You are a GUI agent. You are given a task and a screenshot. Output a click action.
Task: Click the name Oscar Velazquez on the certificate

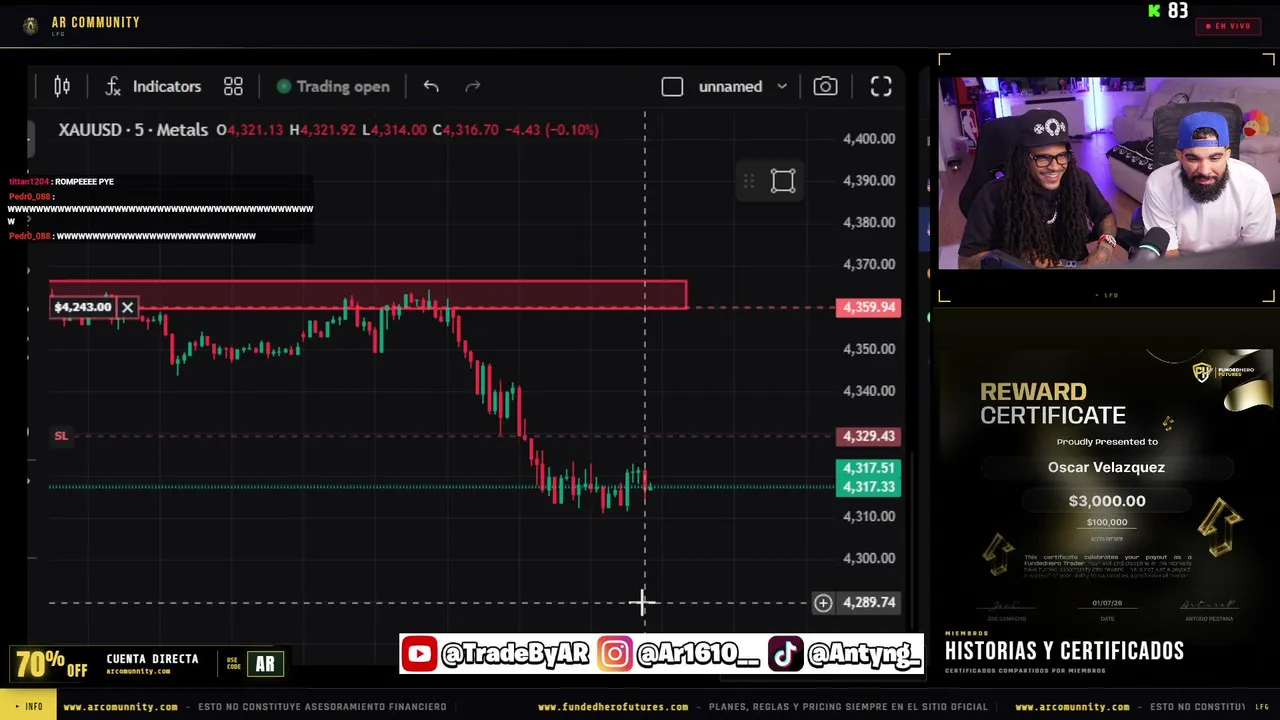[x=1106, y=467]
